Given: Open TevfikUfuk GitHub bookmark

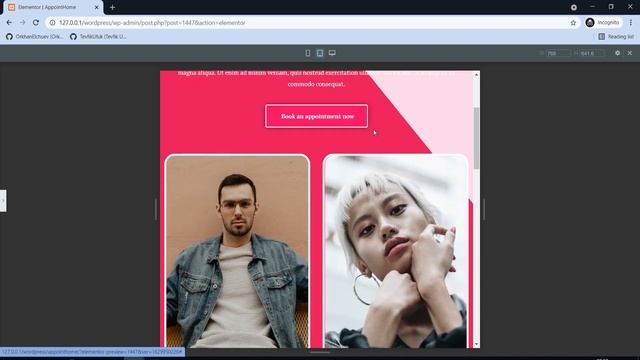Looking at the screenshot, I should coord(98,37).
